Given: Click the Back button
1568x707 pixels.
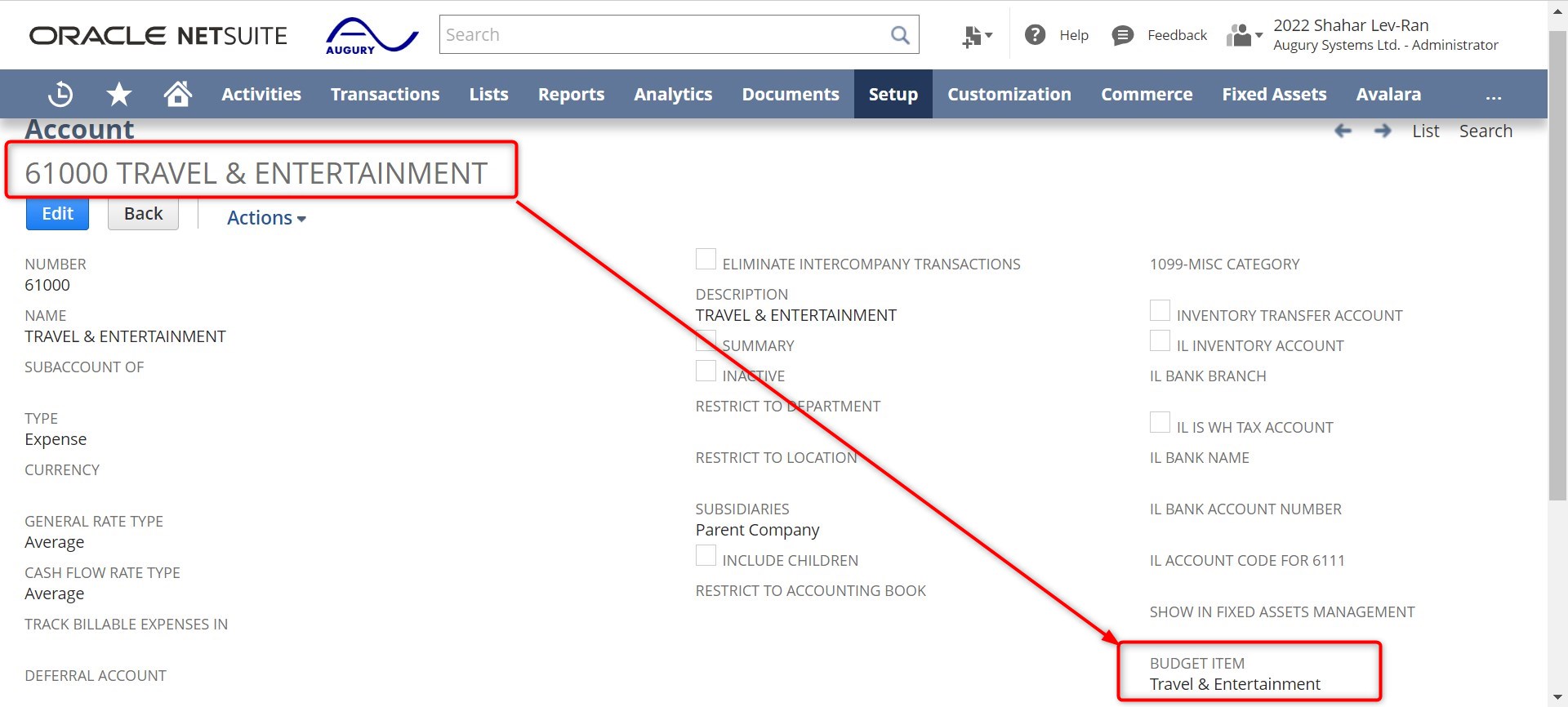Looking at the screenshot, I should tap(143, 214).
